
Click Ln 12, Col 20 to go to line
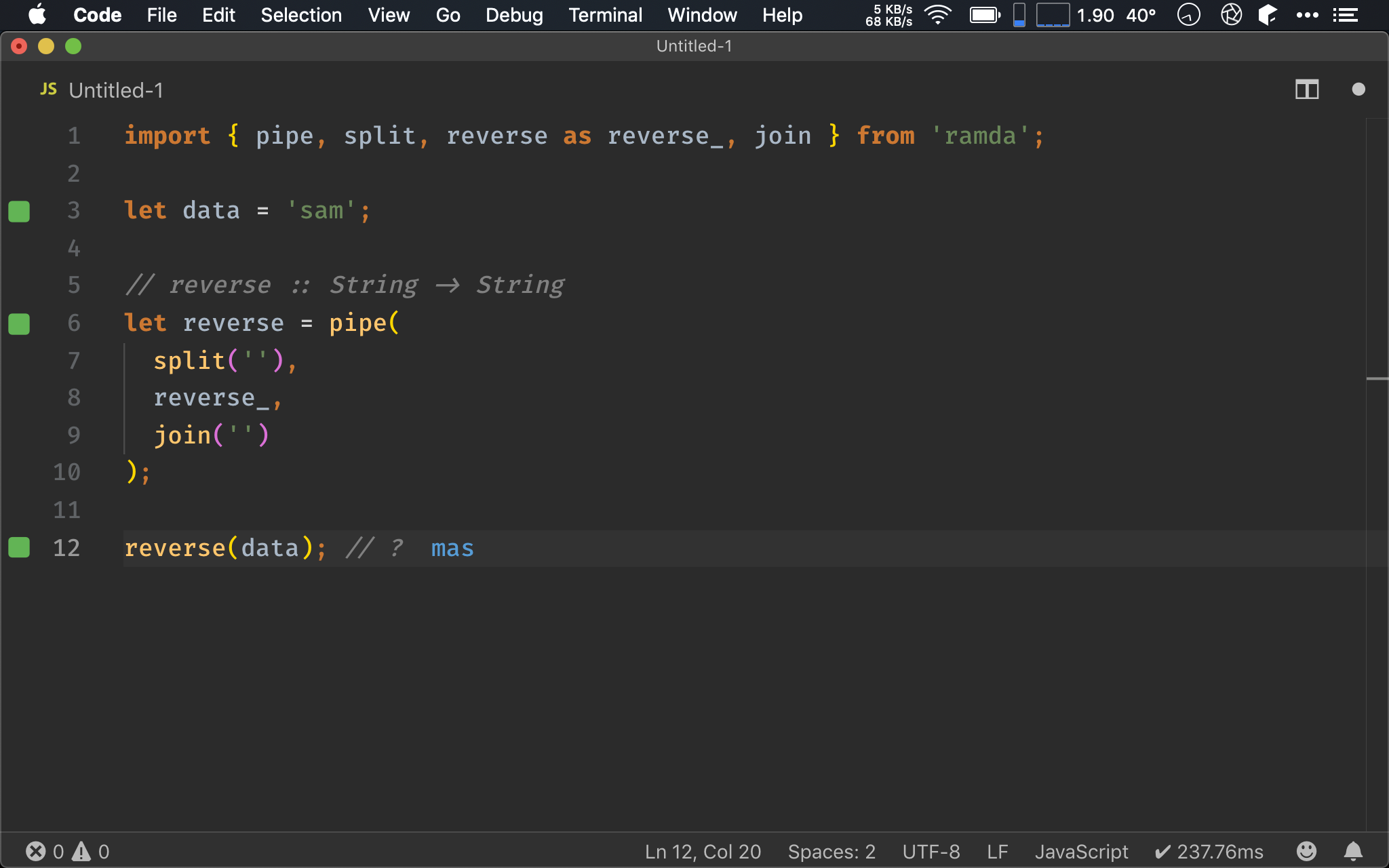[x=703, y=851]
